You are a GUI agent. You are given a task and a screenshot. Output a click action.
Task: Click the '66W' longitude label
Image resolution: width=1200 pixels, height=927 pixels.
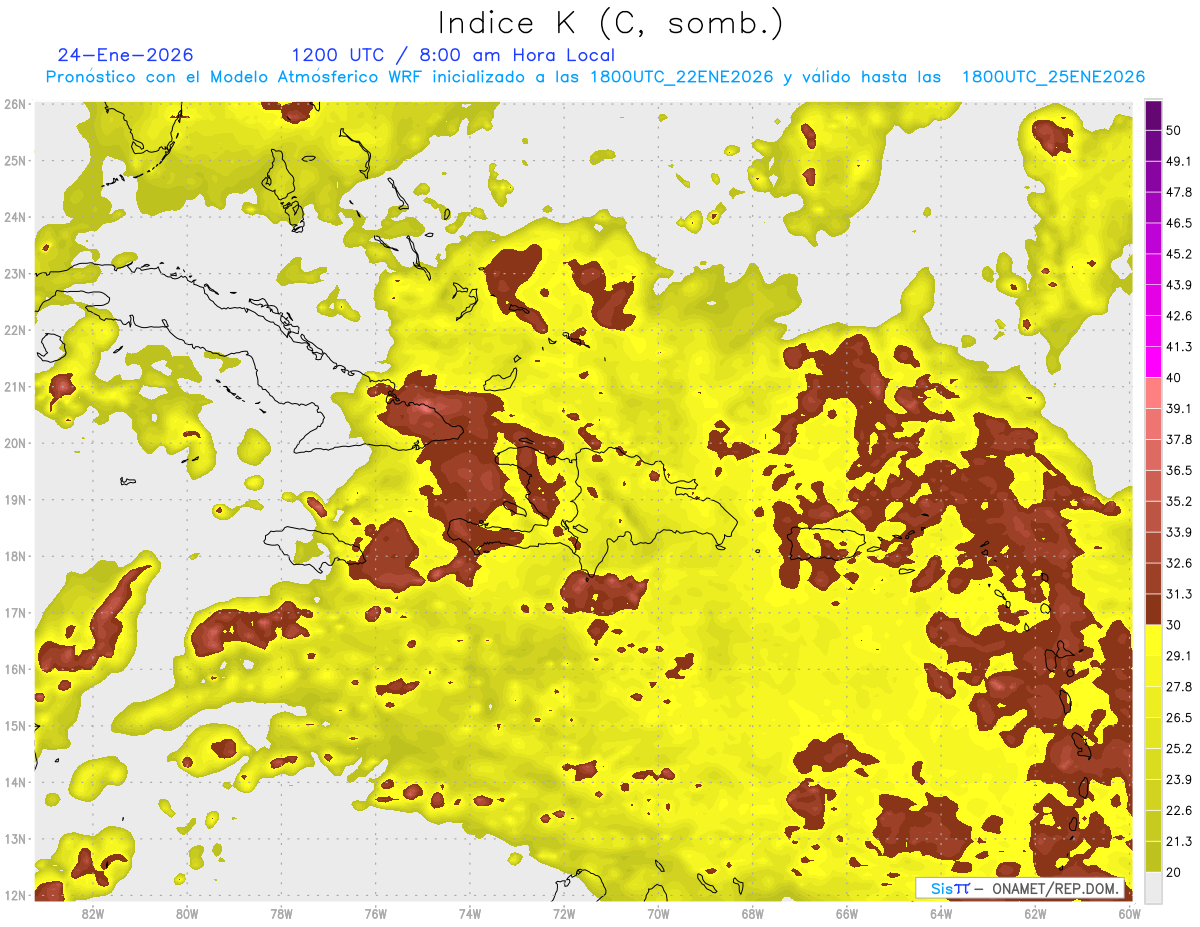(846, 913)
